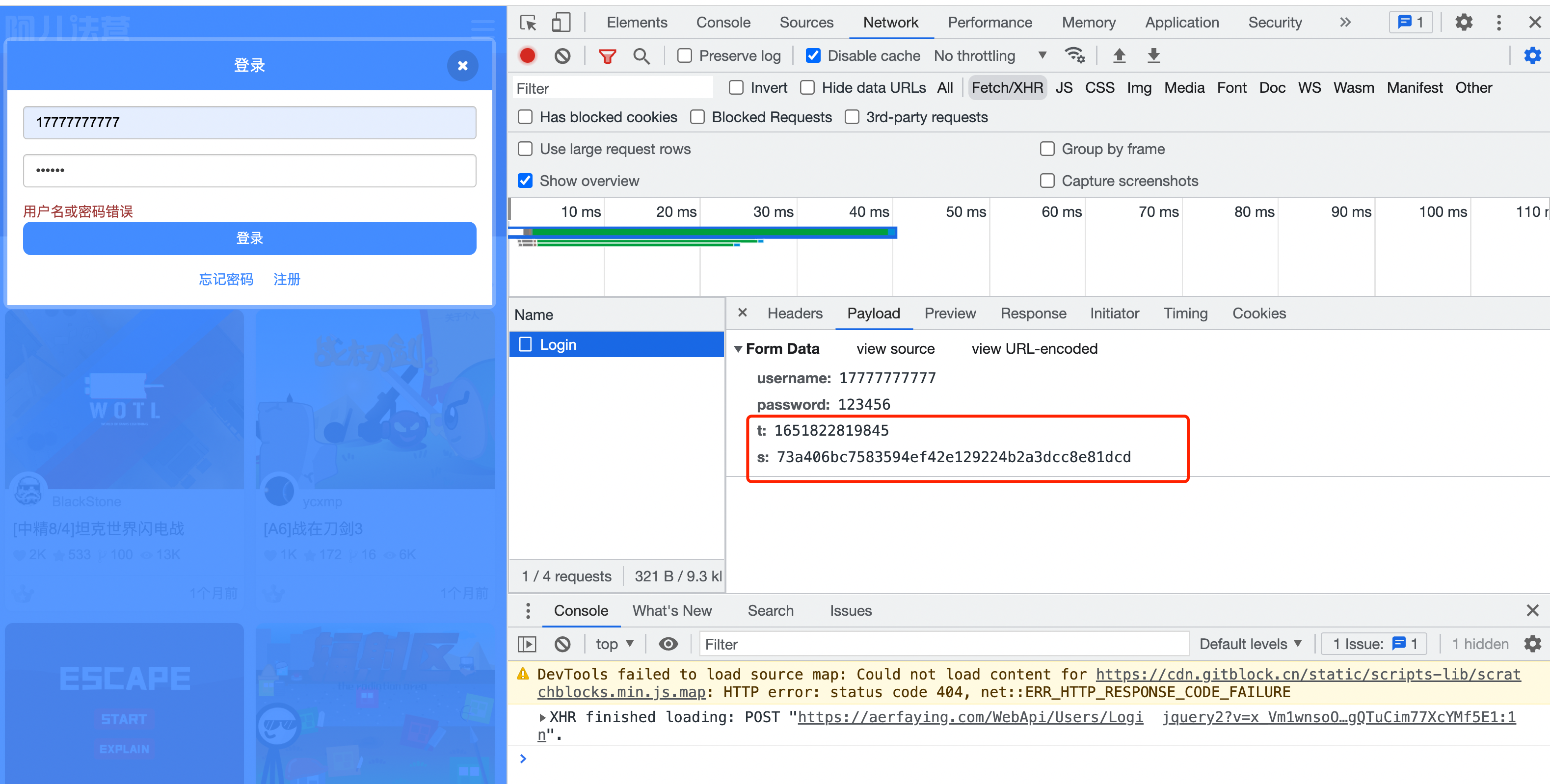Click the import HAR upload arrow
The image size is (1550, 784).
click(x=1119, y=56)
